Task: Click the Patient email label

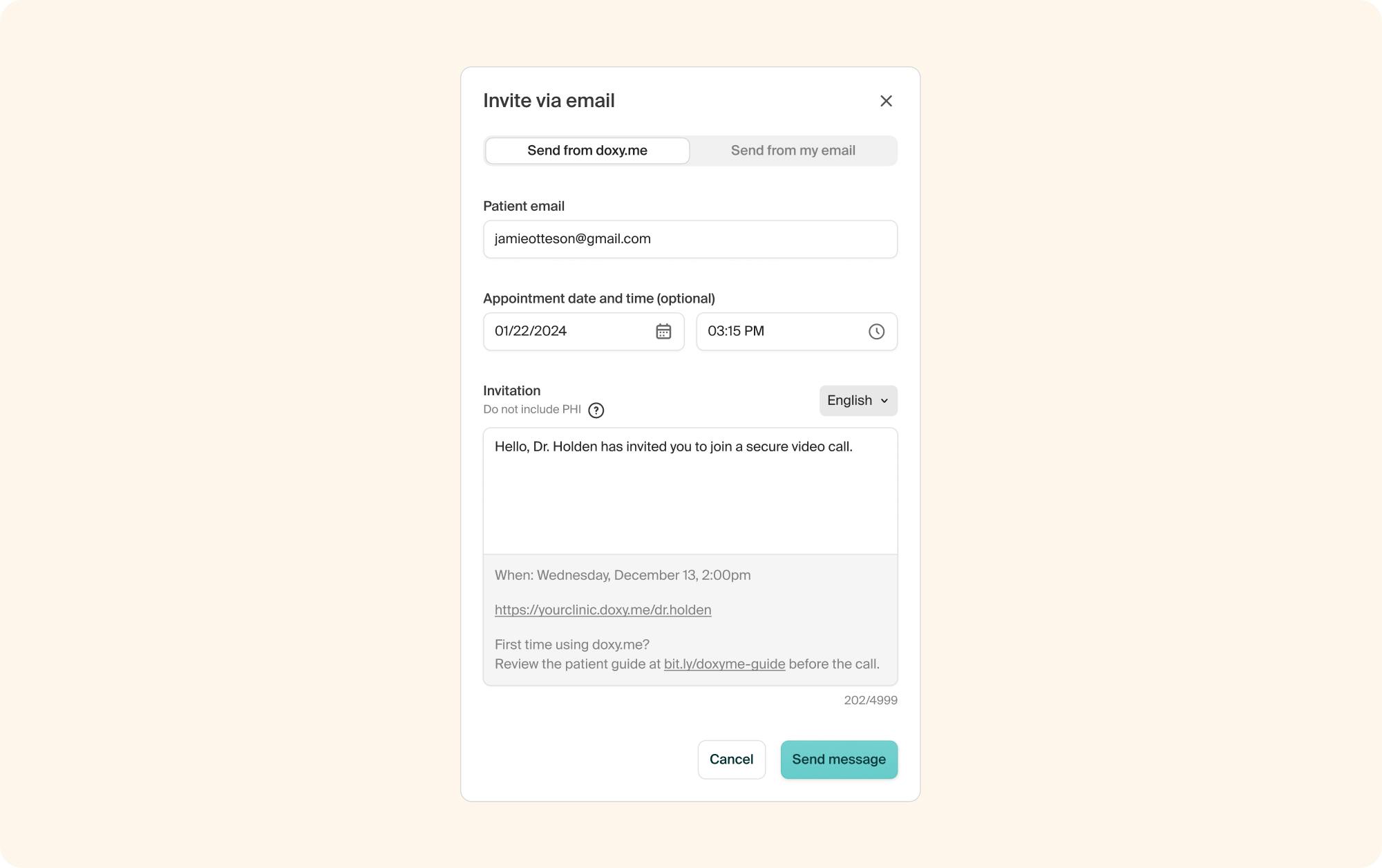Action: tap(524, 206)
